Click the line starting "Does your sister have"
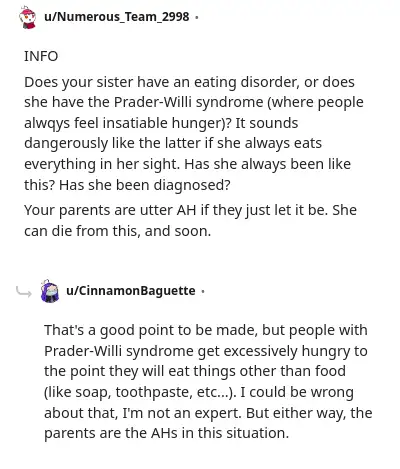Screen dimensions: 400x469 189,82
